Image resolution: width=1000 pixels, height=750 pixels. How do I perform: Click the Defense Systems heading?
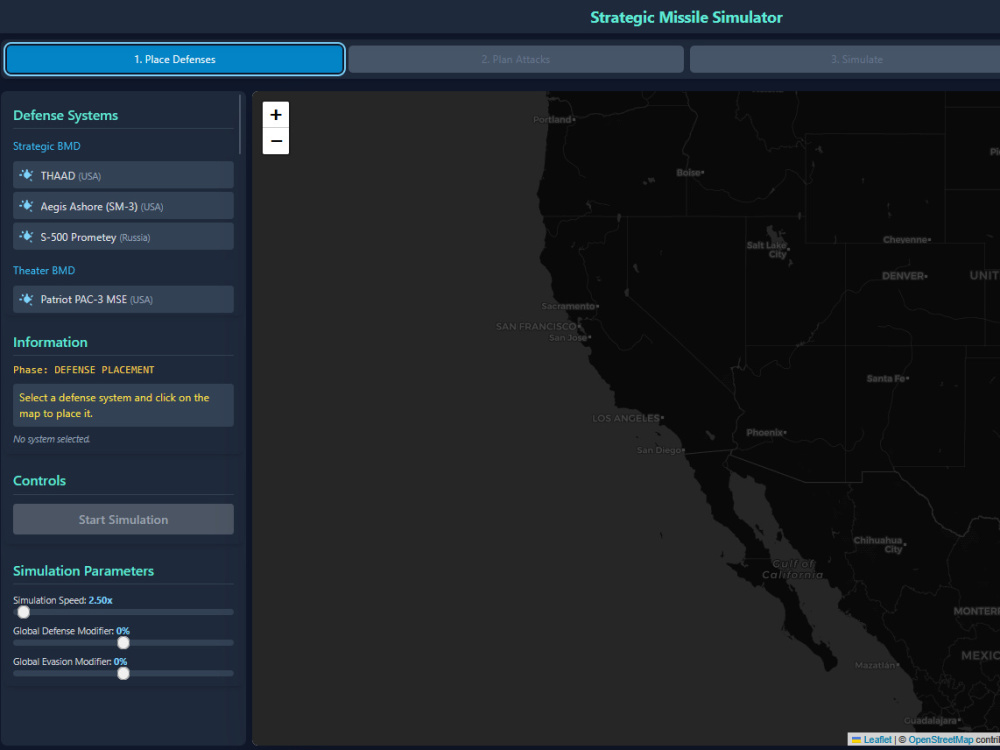66,115
